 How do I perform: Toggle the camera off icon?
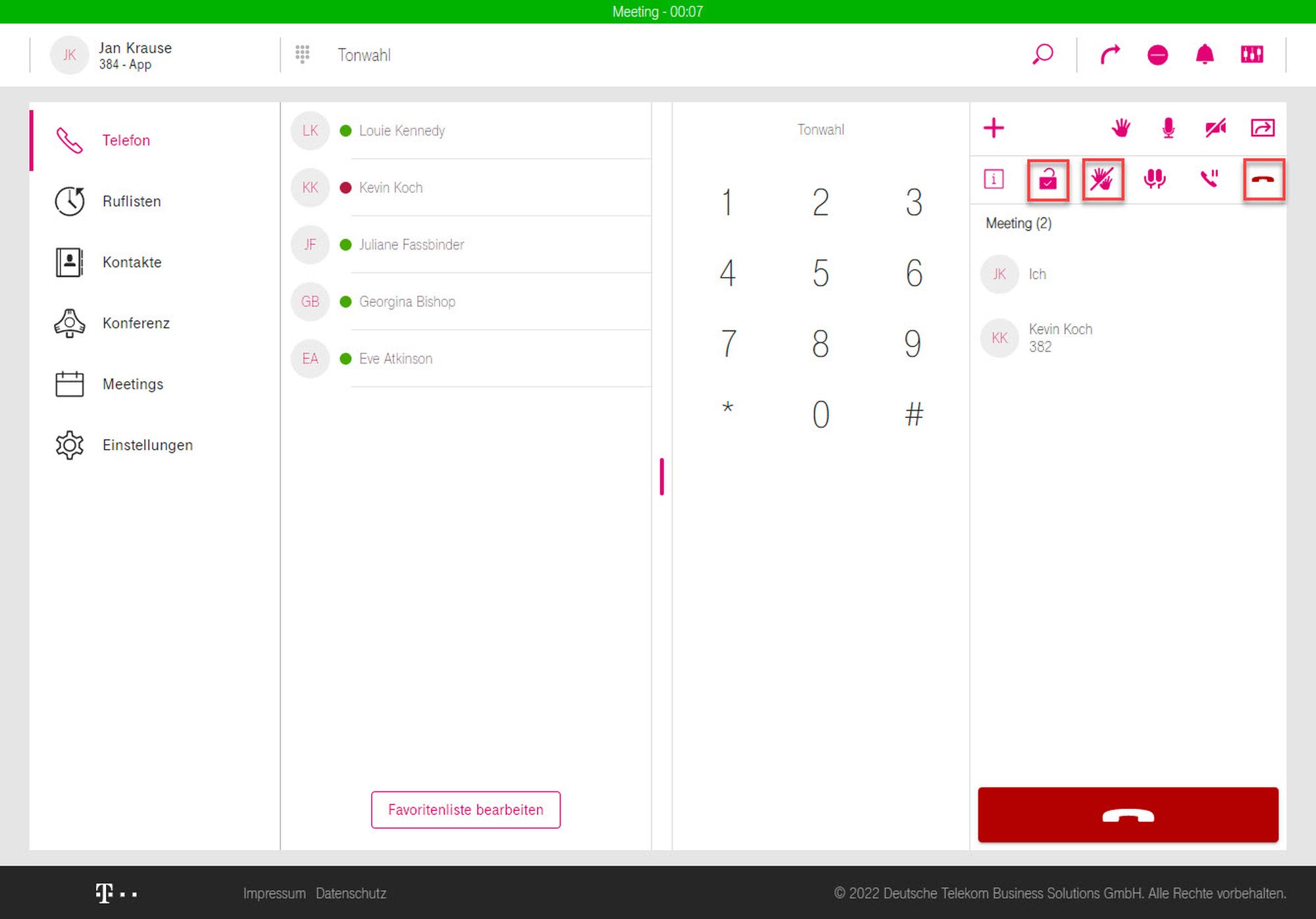pos(1215,128)
